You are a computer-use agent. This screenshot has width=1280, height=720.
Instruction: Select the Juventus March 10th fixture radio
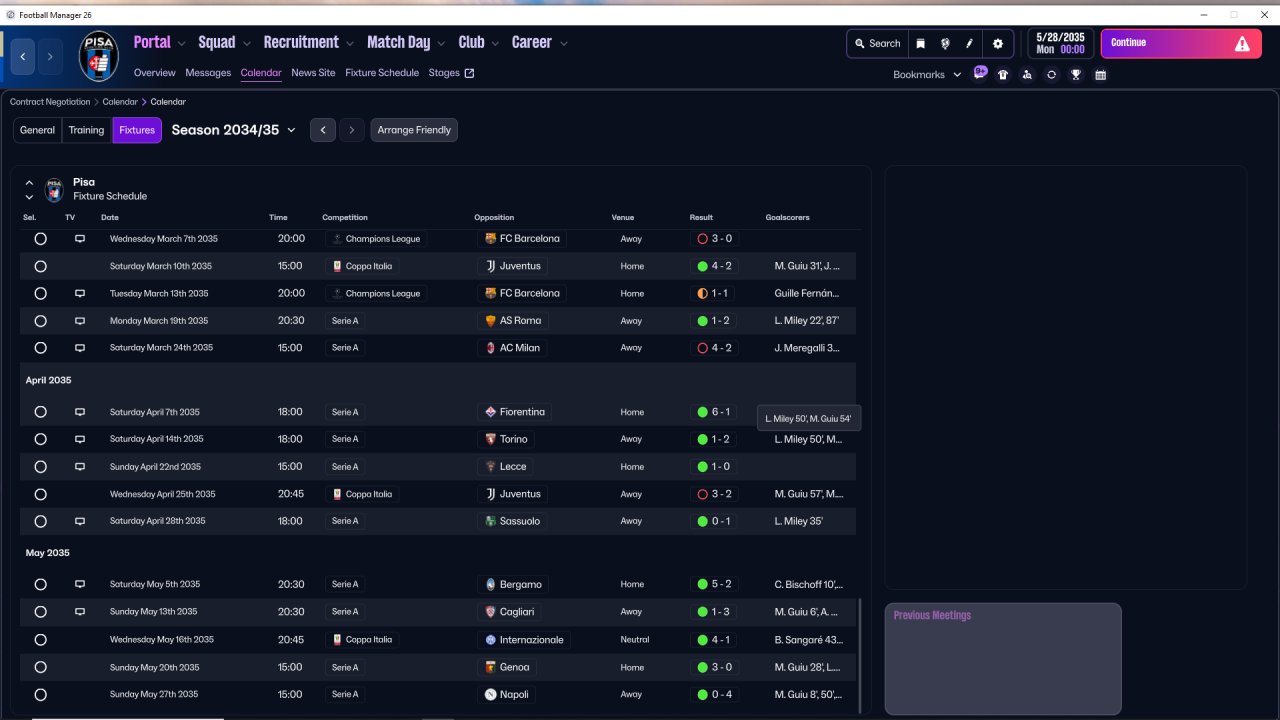(x=40, y=266)
